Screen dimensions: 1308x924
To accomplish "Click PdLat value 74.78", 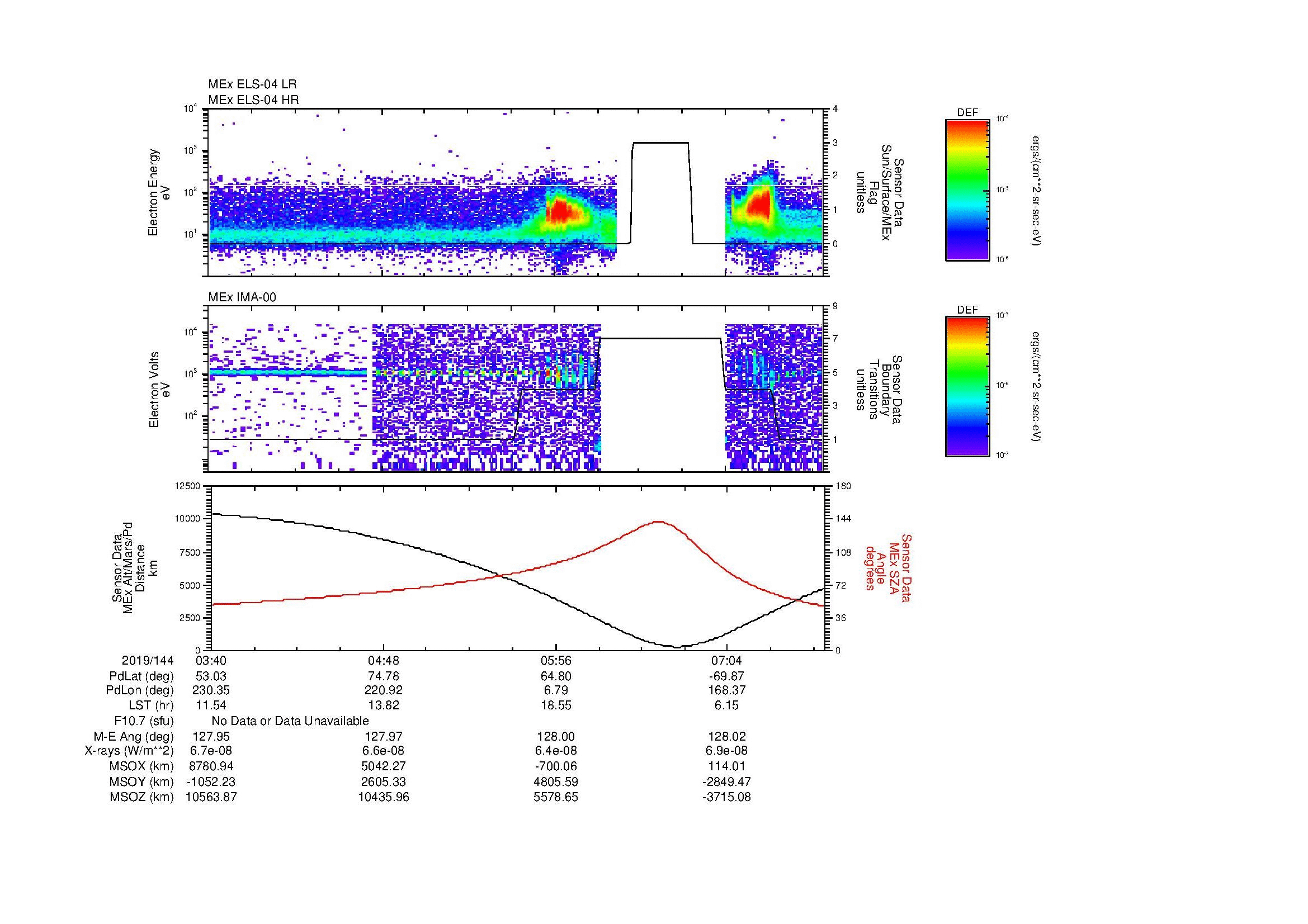I will click(x=384, y=676).
